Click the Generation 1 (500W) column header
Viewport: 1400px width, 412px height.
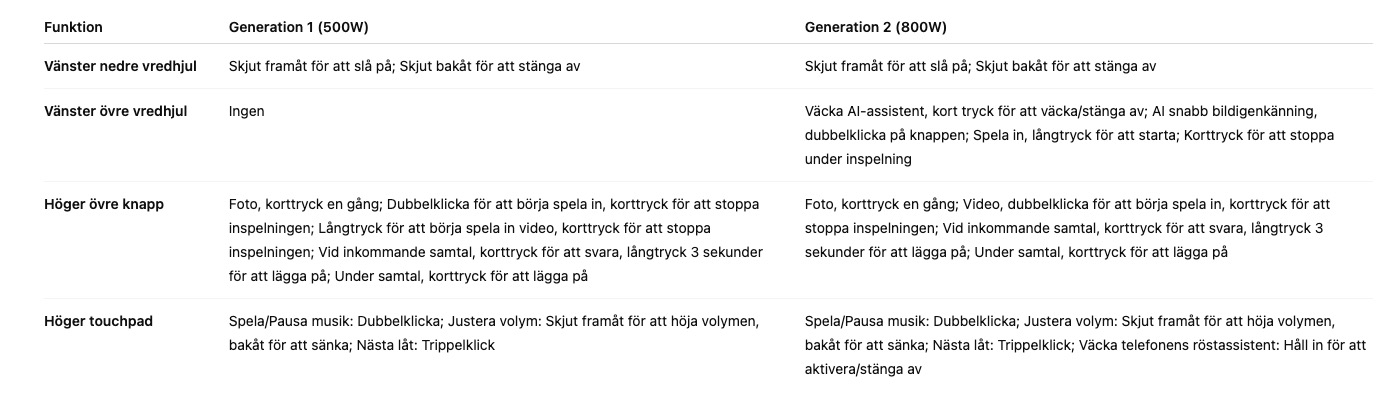(305, 27)
